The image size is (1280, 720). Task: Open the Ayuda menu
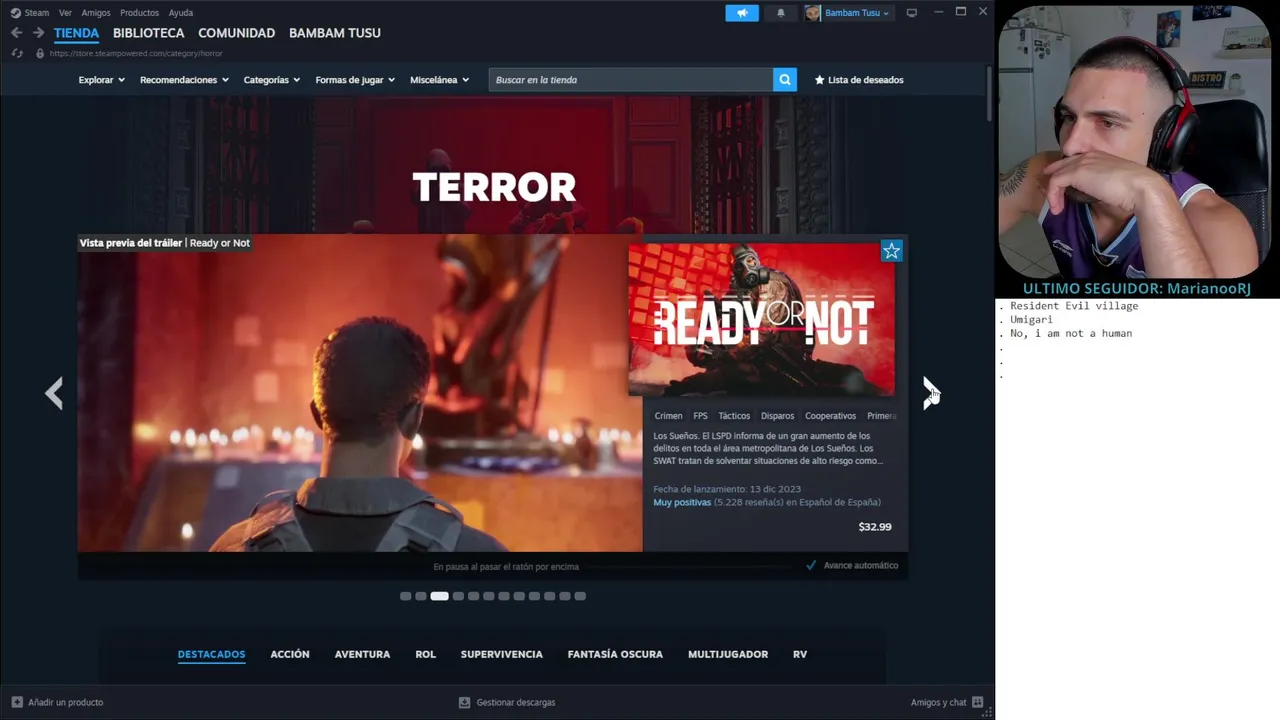(x=181, y=13)
